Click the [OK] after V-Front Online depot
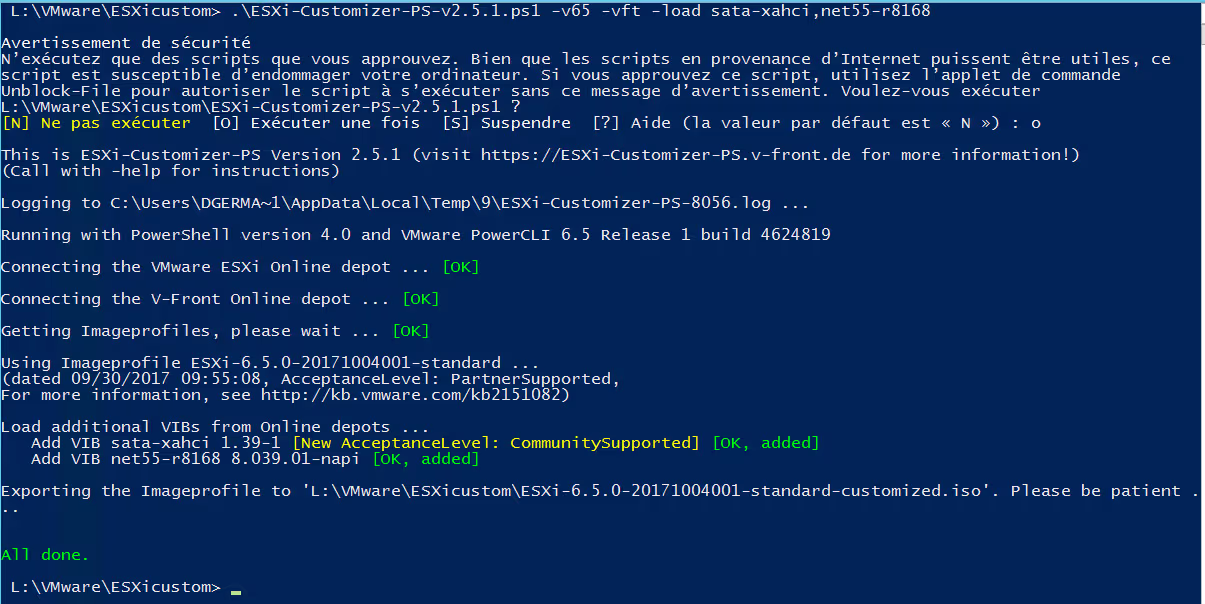Image resolution: width=1205 pixels, height=604 pixels. (x=421, y=299)
